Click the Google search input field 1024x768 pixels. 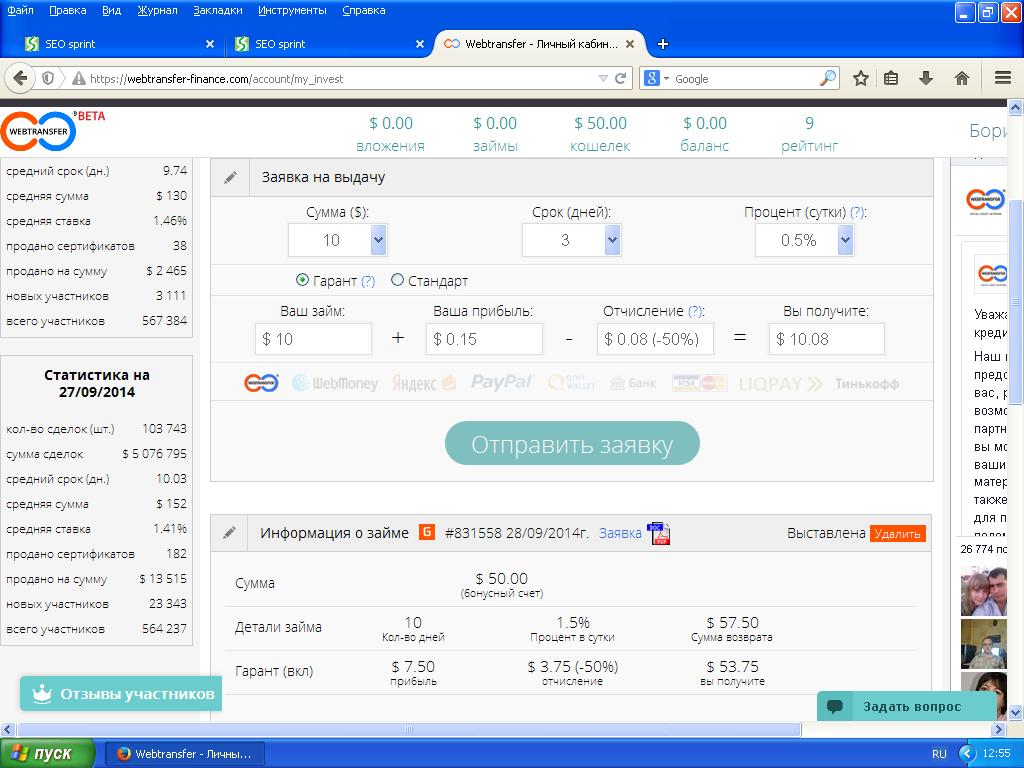[744, 78]
